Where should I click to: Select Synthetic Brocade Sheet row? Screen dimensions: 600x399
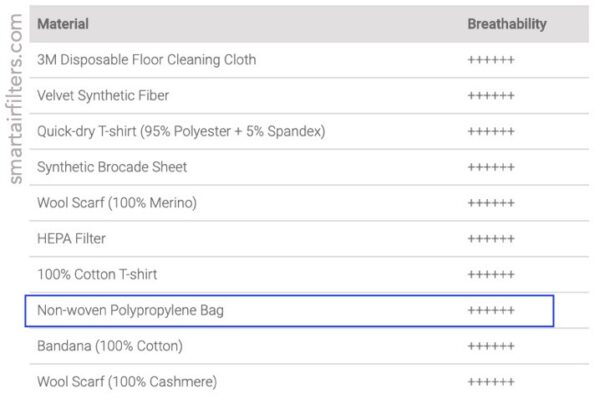[309, 167]
